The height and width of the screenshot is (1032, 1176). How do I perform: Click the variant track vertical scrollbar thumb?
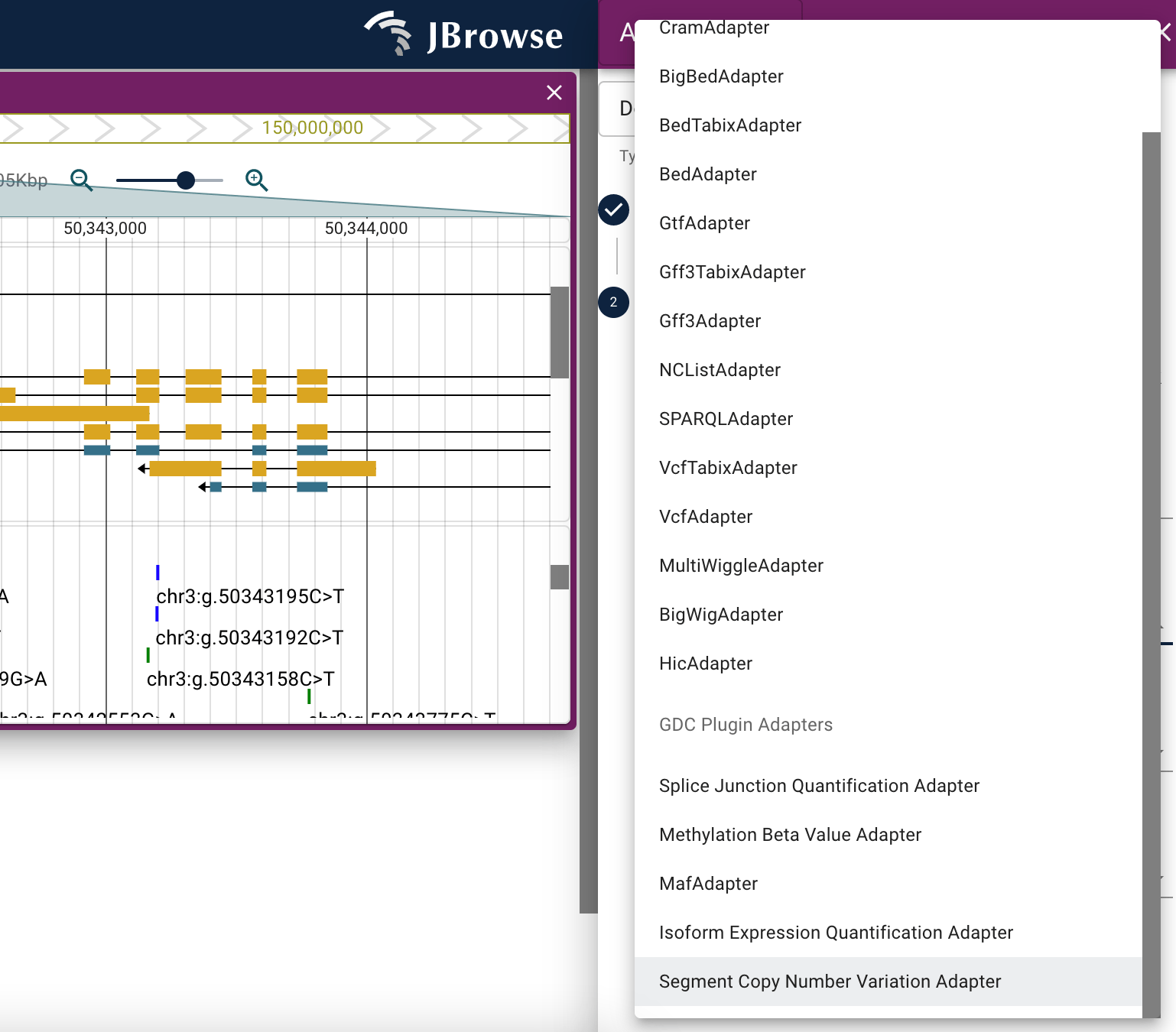[x=560, y=577]
